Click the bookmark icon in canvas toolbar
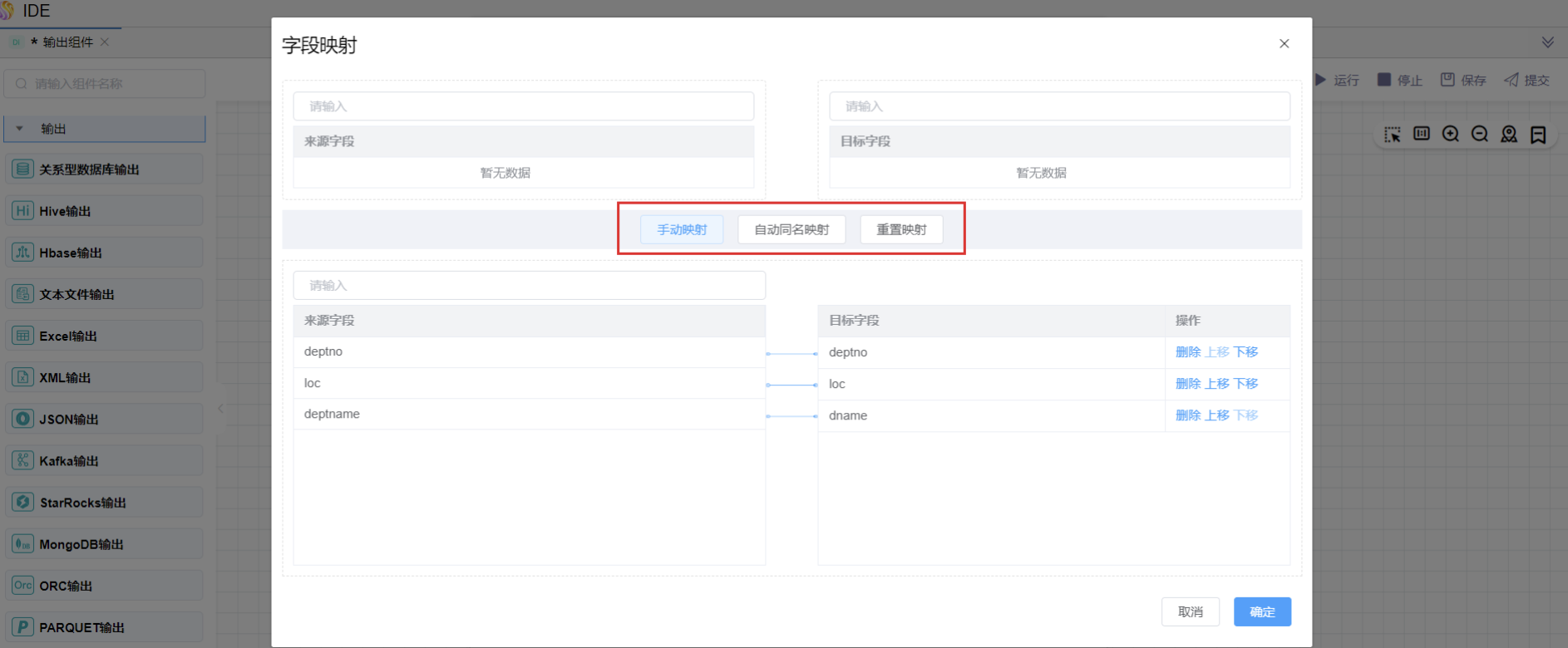1568x648 pixels. 1538,135
